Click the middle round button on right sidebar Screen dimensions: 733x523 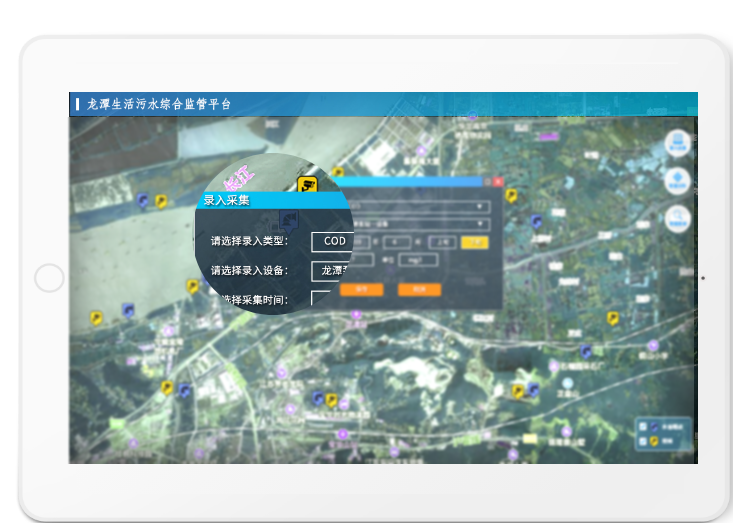678,181
